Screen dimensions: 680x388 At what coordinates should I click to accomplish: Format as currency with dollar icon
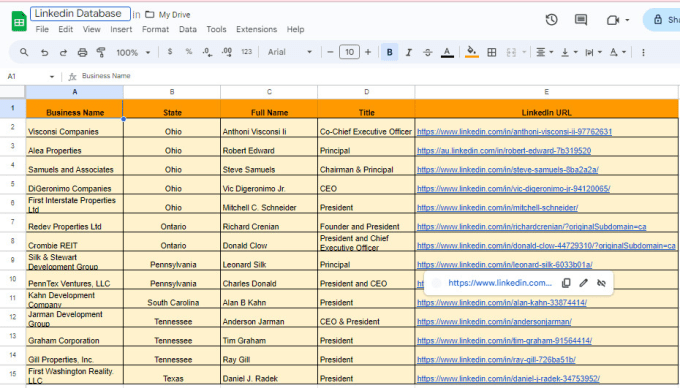(x=170, y=52)
